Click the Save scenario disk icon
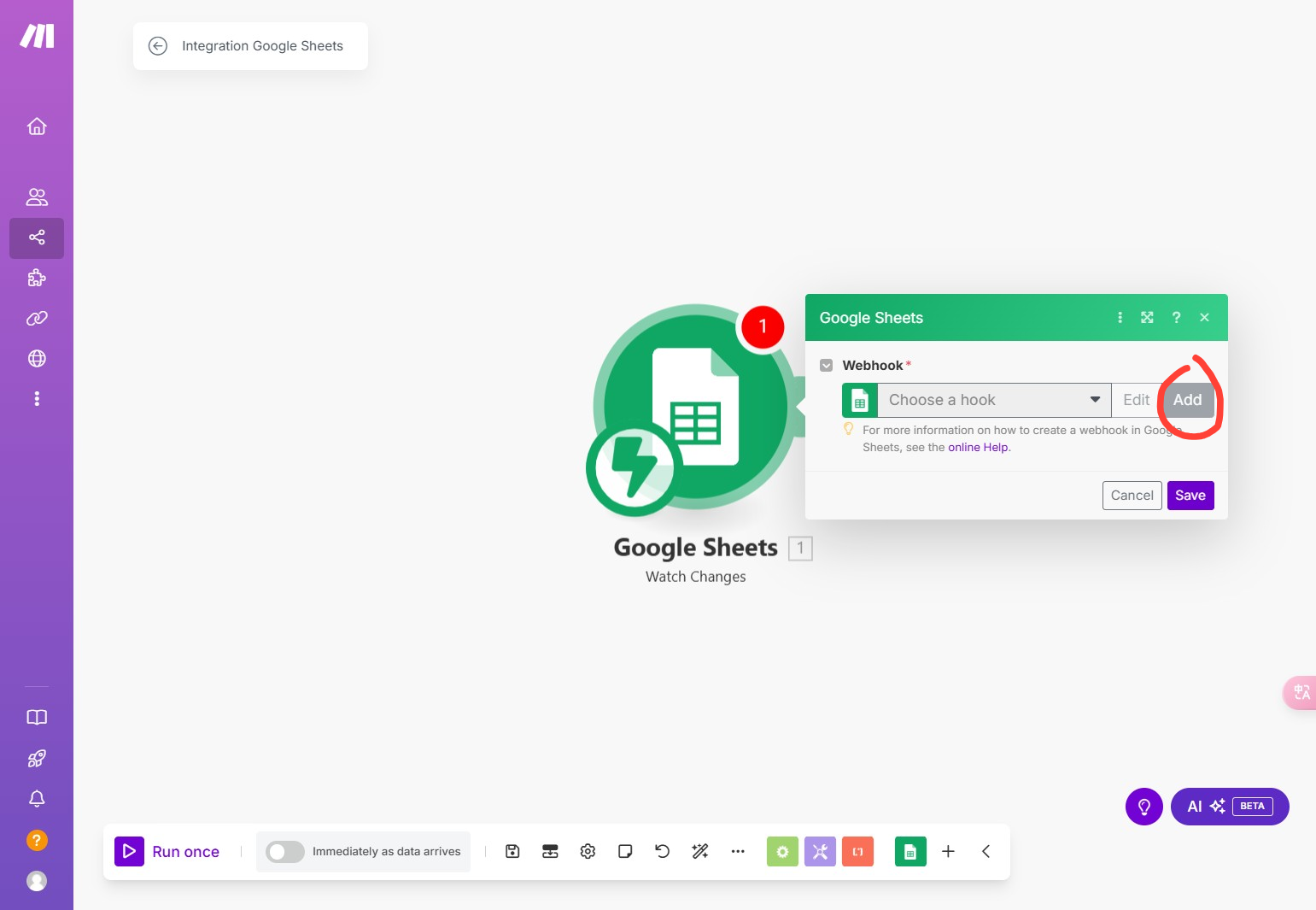The width and height of the screenshot is (1316, 910). click(512, 851)
